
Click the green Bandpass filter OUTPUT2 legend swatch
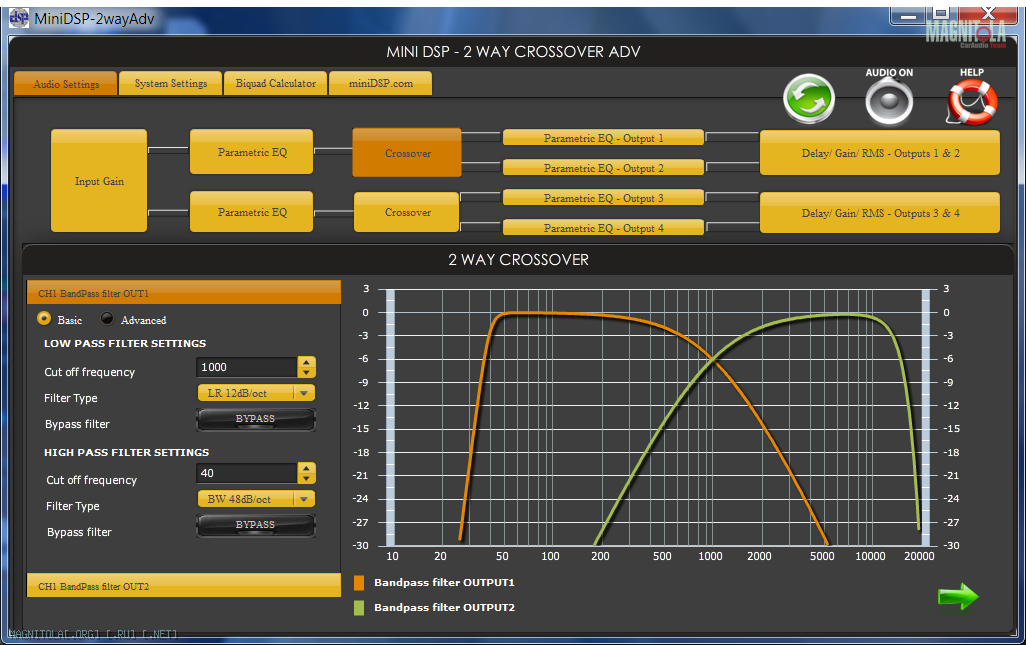(359, 608)
